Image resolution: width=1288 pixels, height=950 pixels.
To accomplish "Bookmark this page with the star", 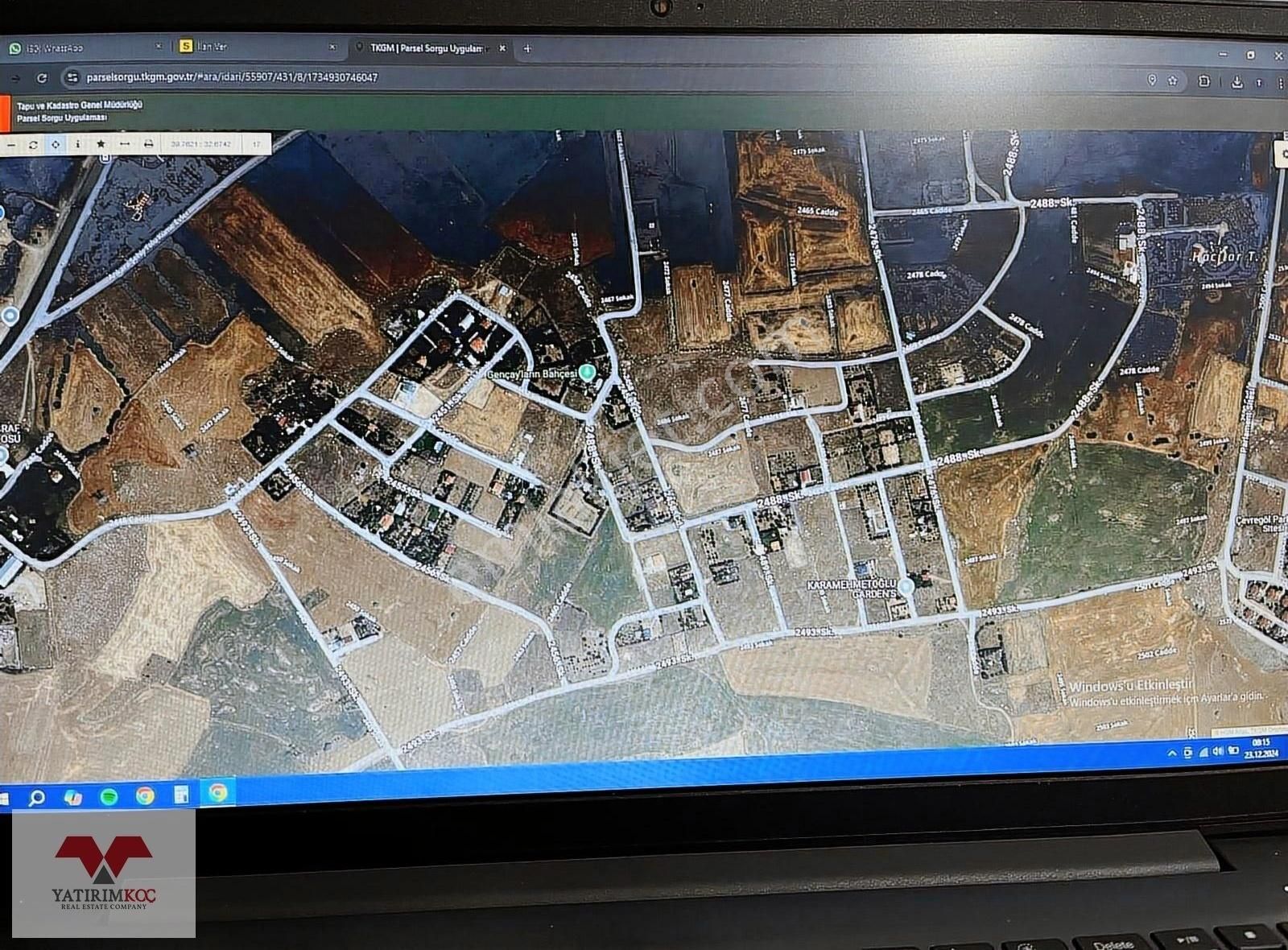I will (1172, 80).
